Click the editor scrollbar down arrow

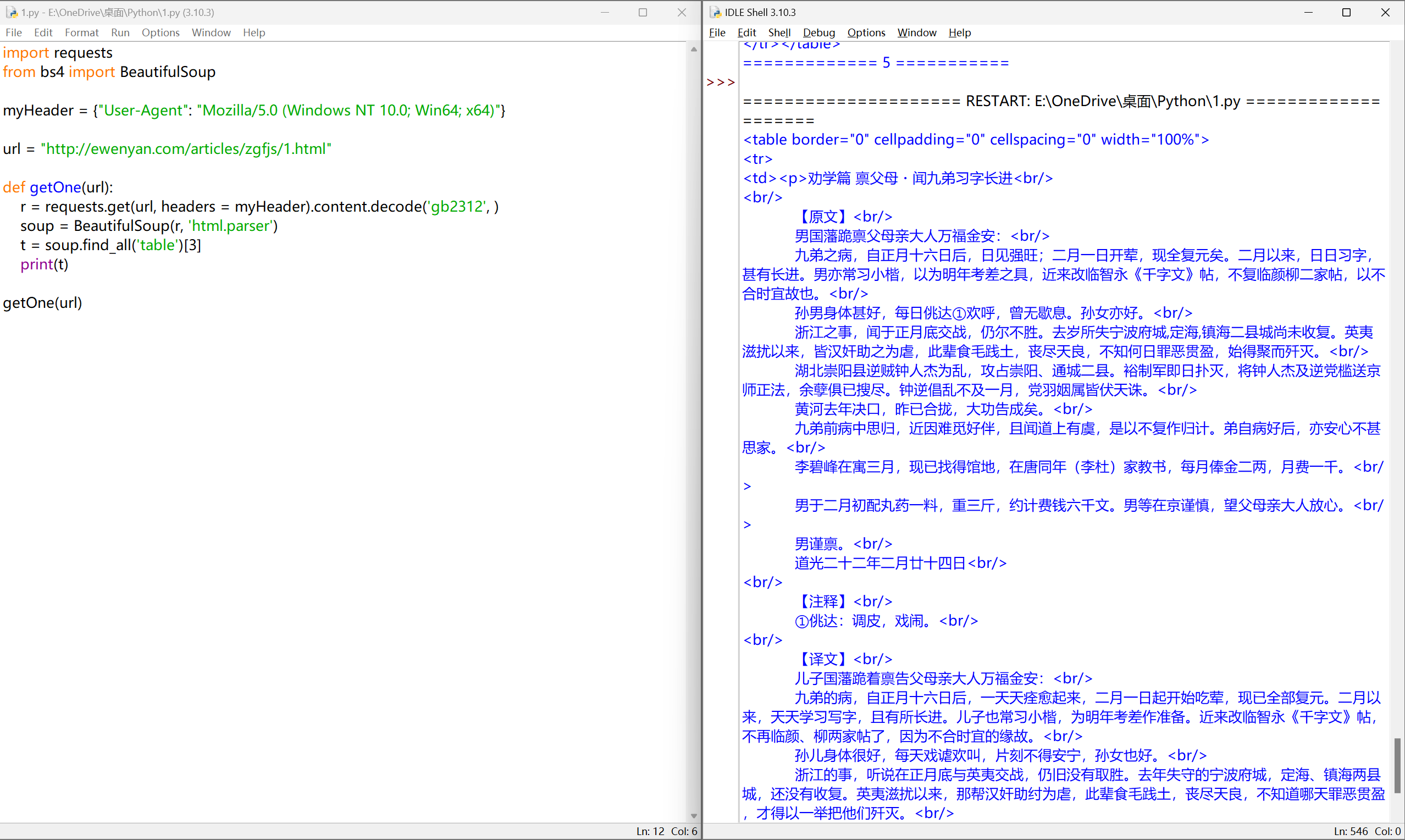[694, 816]
